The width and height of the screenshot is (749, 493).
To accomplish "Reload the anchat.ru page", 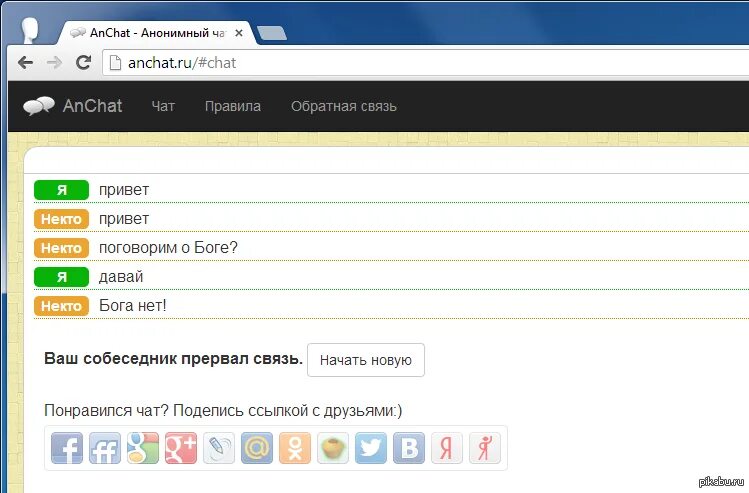I will 84,63.
